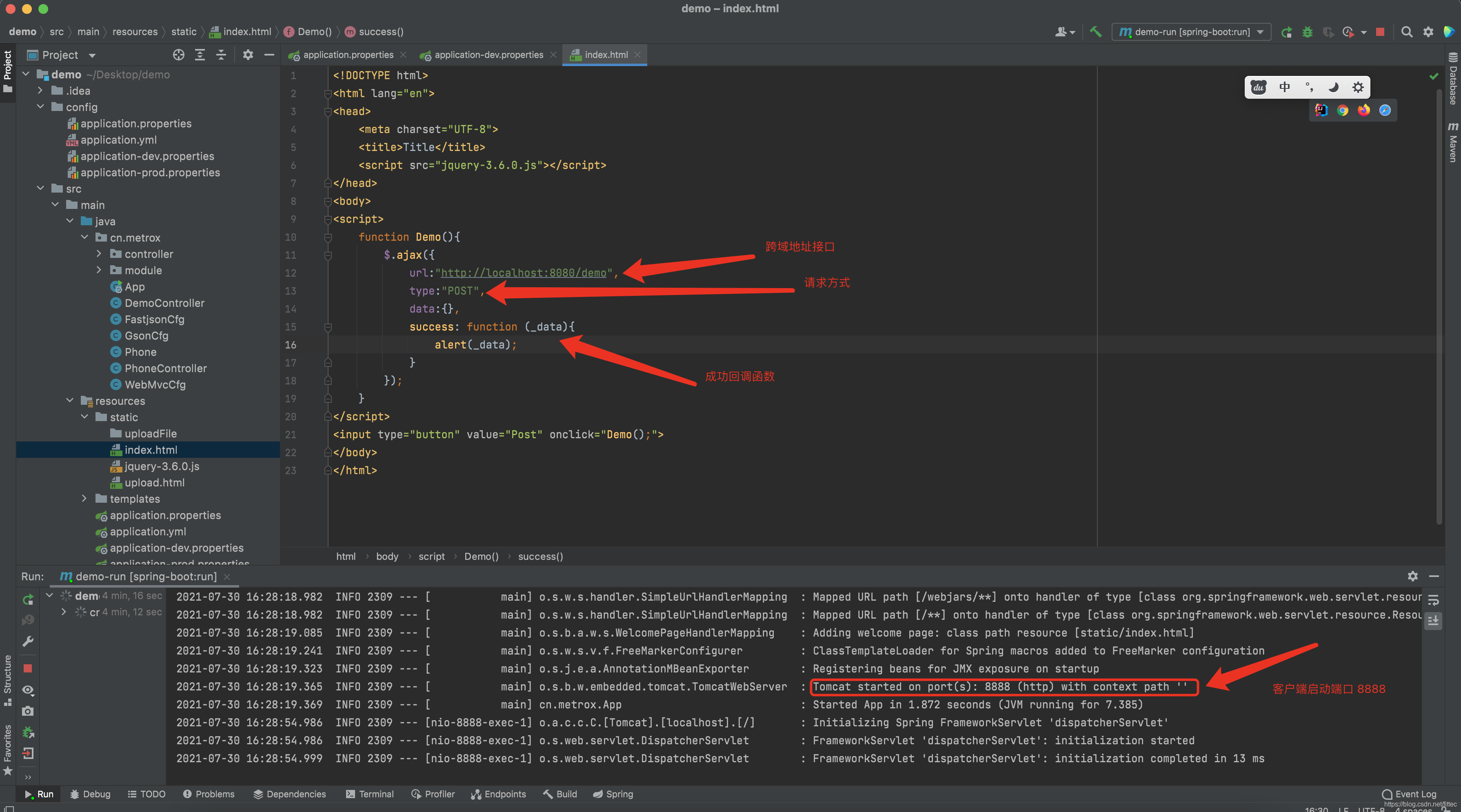Expand the templates folder
The image size is (1461, 812).
[x=84, y=499]
